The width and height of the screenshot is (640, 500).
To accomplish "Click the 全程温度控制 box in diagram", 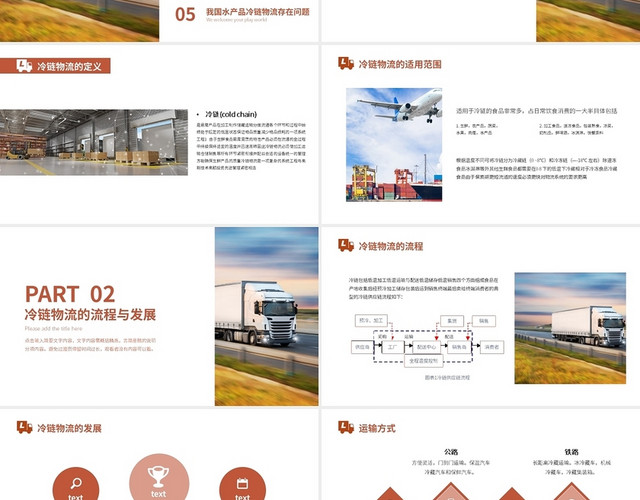I will click(423, 361).
